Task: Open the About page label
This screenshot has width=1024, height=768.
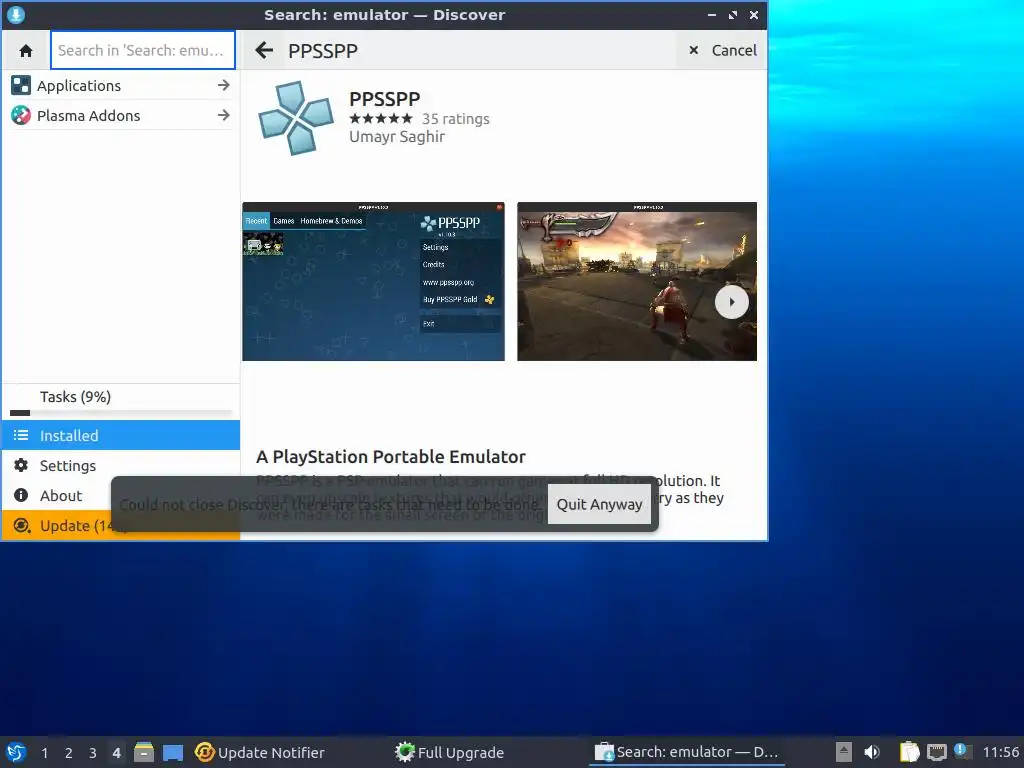Action: click(61, 496)
